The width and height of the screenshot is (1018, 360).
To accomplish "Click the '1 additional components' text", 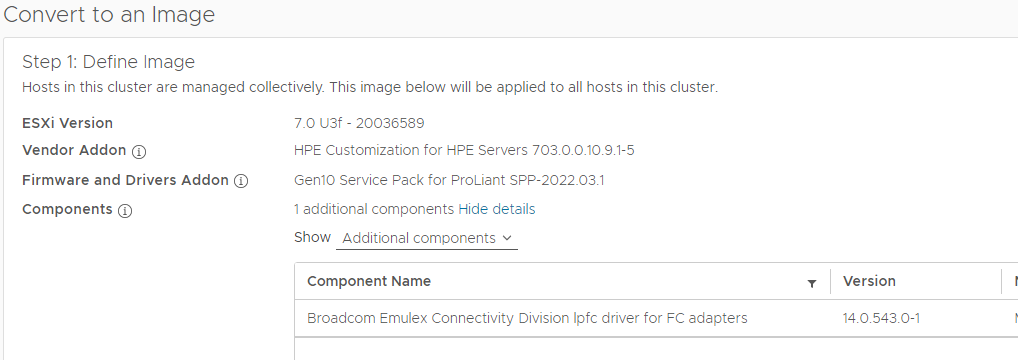I will (374, 209).
